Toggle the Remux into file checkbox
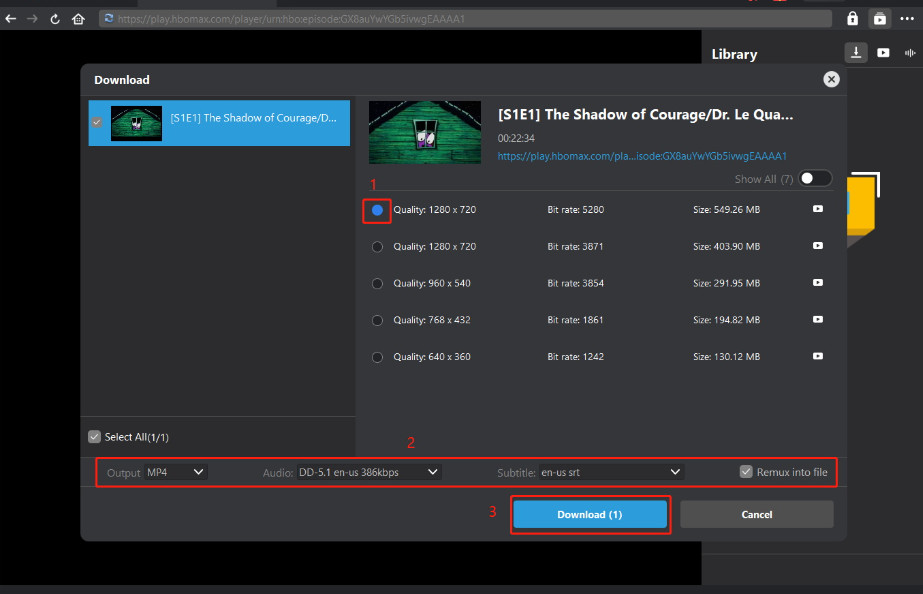Image resolution: width=923 pixels, height=594 pixels. click(x=746, y=472)
